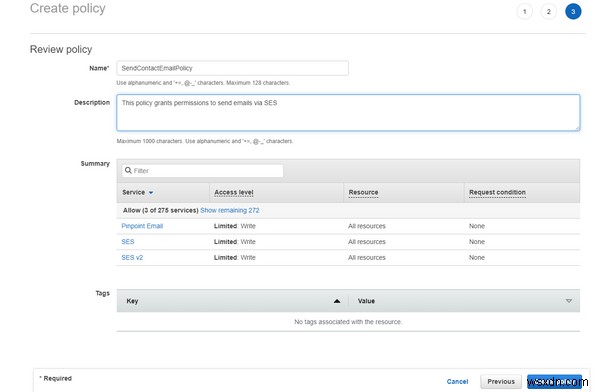Click the Resource column header
The width and height of the screenshot is (600, 392).
363,192
